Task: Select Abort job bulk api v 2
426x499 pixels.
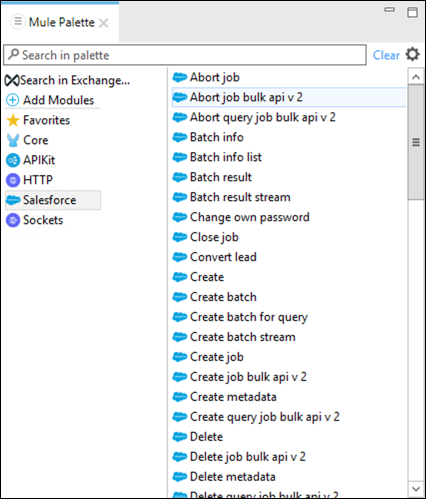Action: coord(289,97)
